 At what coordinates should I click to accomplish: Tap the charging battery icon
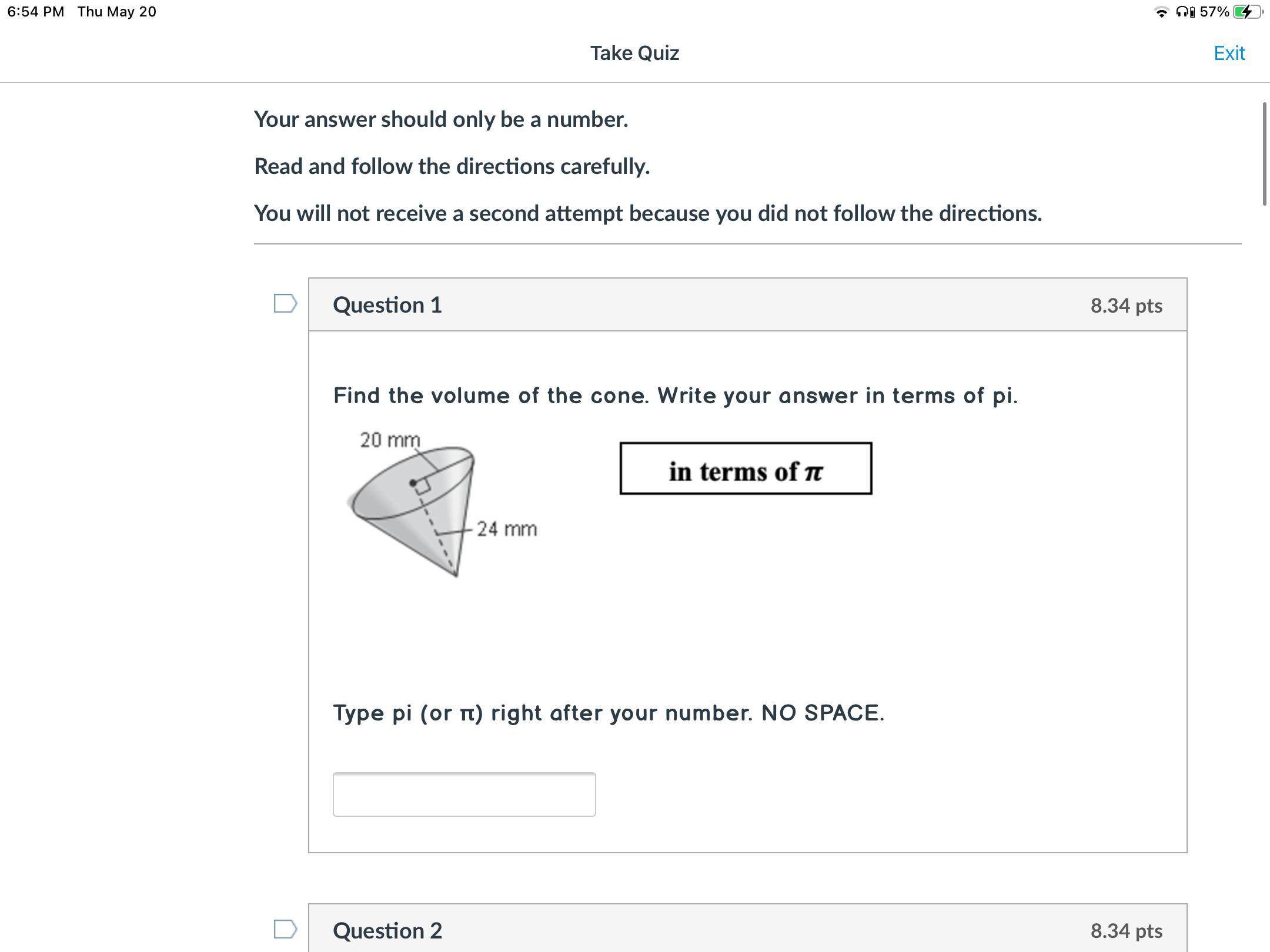[1247, 12]
